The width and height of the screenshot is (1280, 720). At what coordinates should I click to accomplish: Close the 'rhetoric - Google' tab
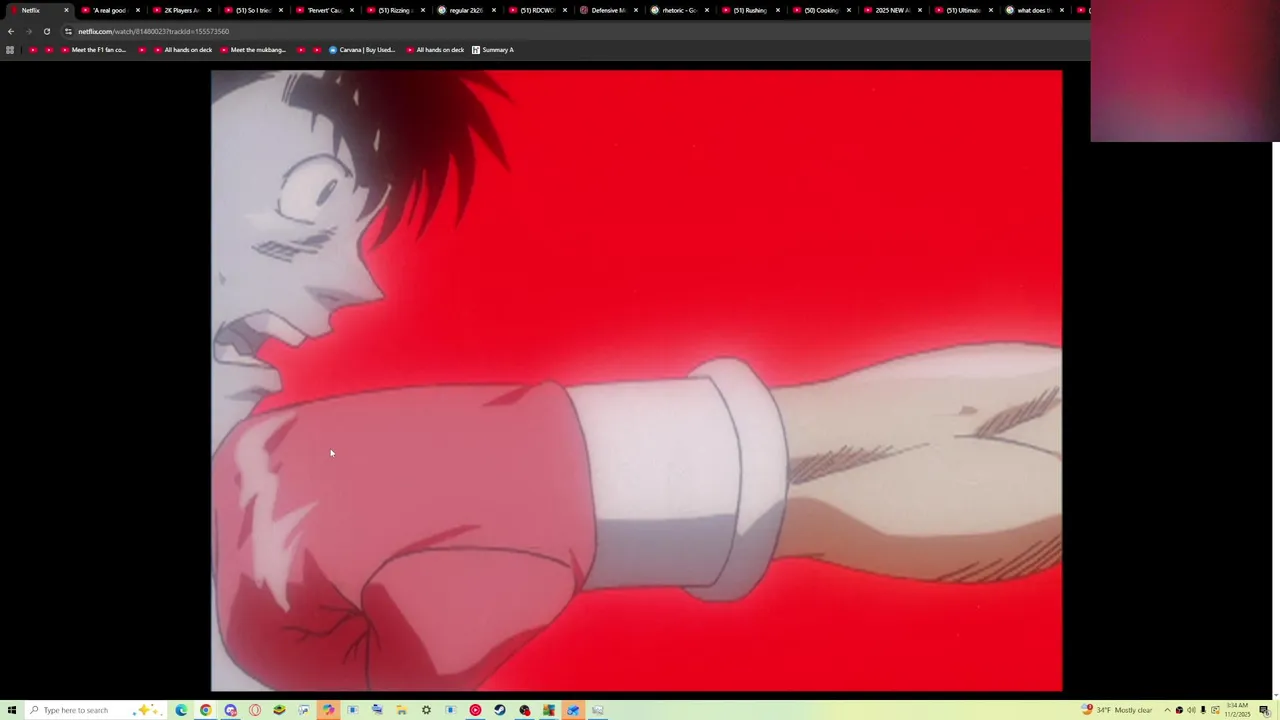click(x=706, y=10)
